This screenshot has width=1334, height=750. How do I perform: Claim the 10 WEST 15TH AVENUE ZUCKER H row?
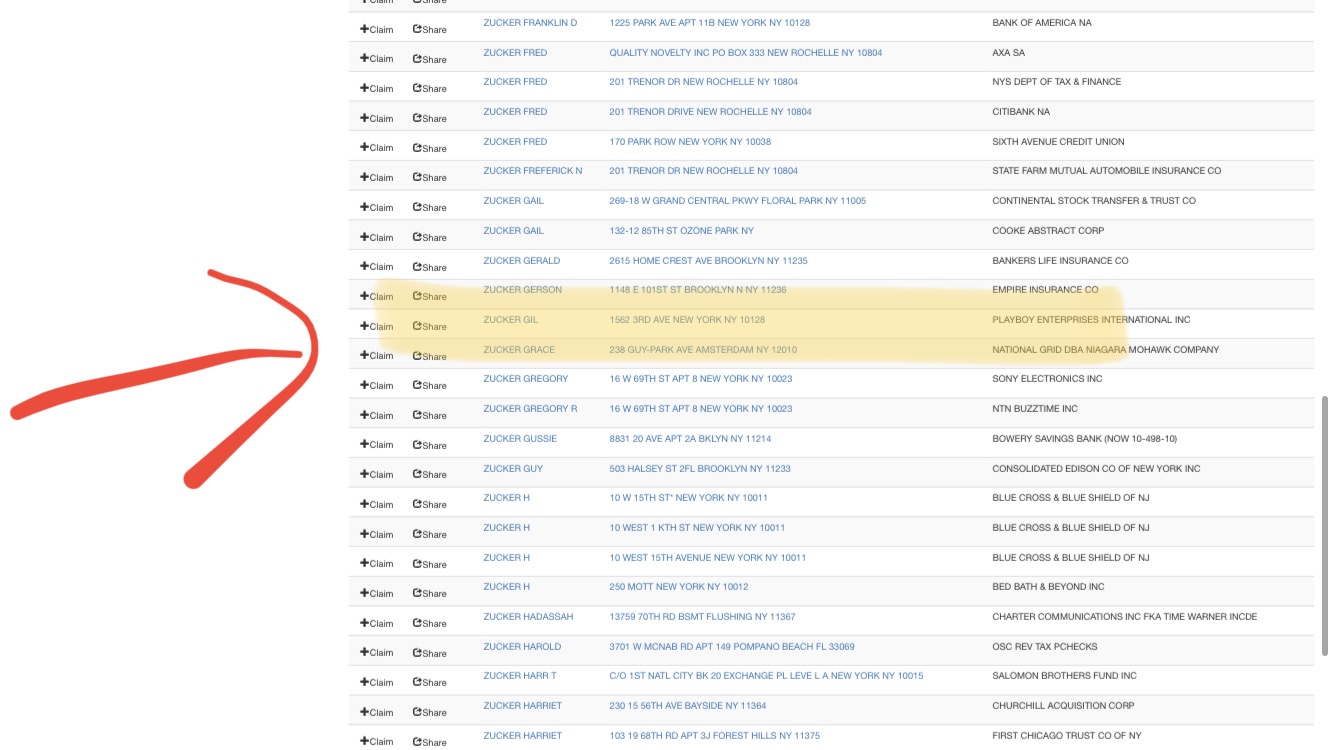[377, 563]
